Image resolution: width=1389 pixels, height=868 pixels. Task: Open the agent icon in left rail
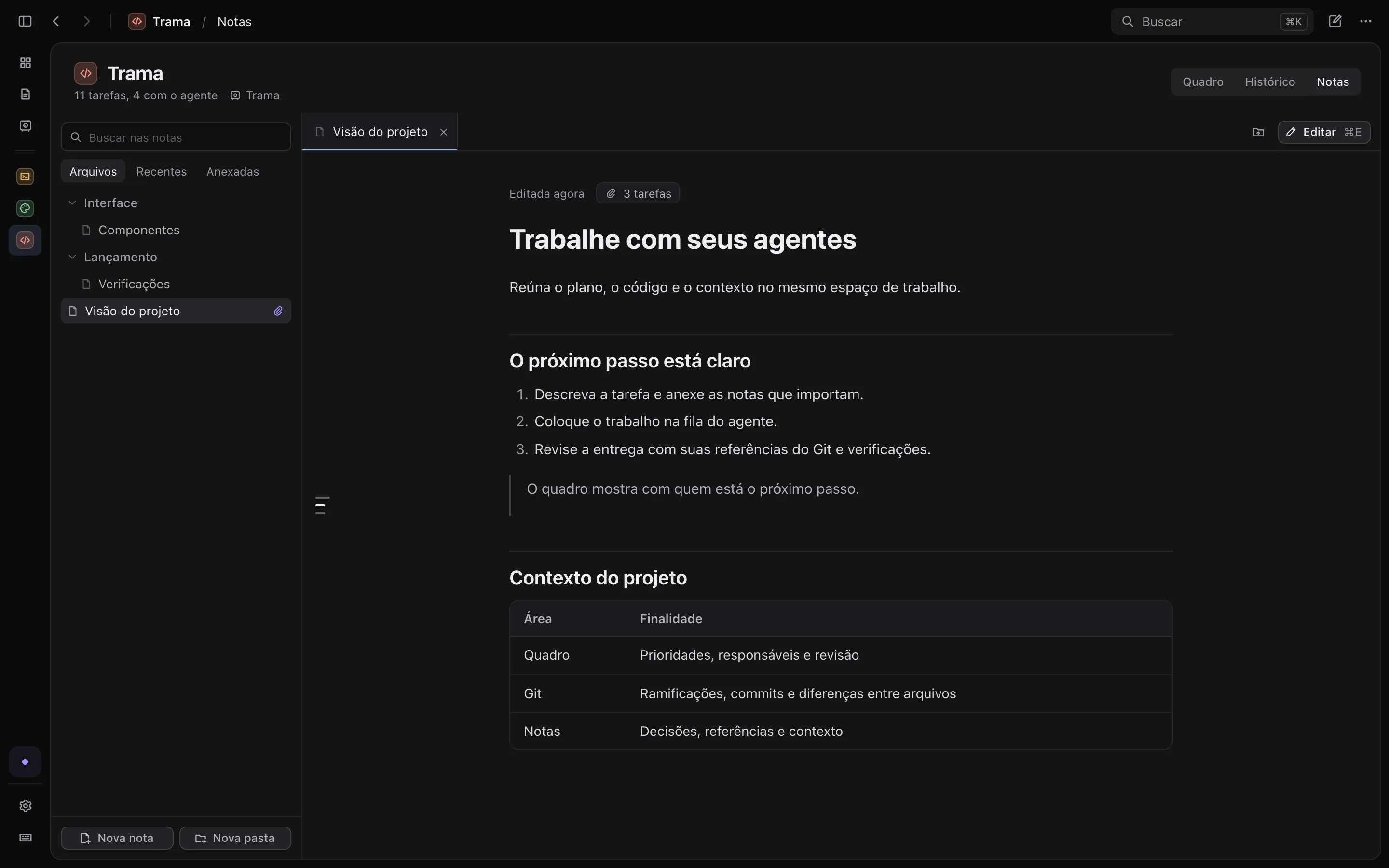click(x=25, y=126)
